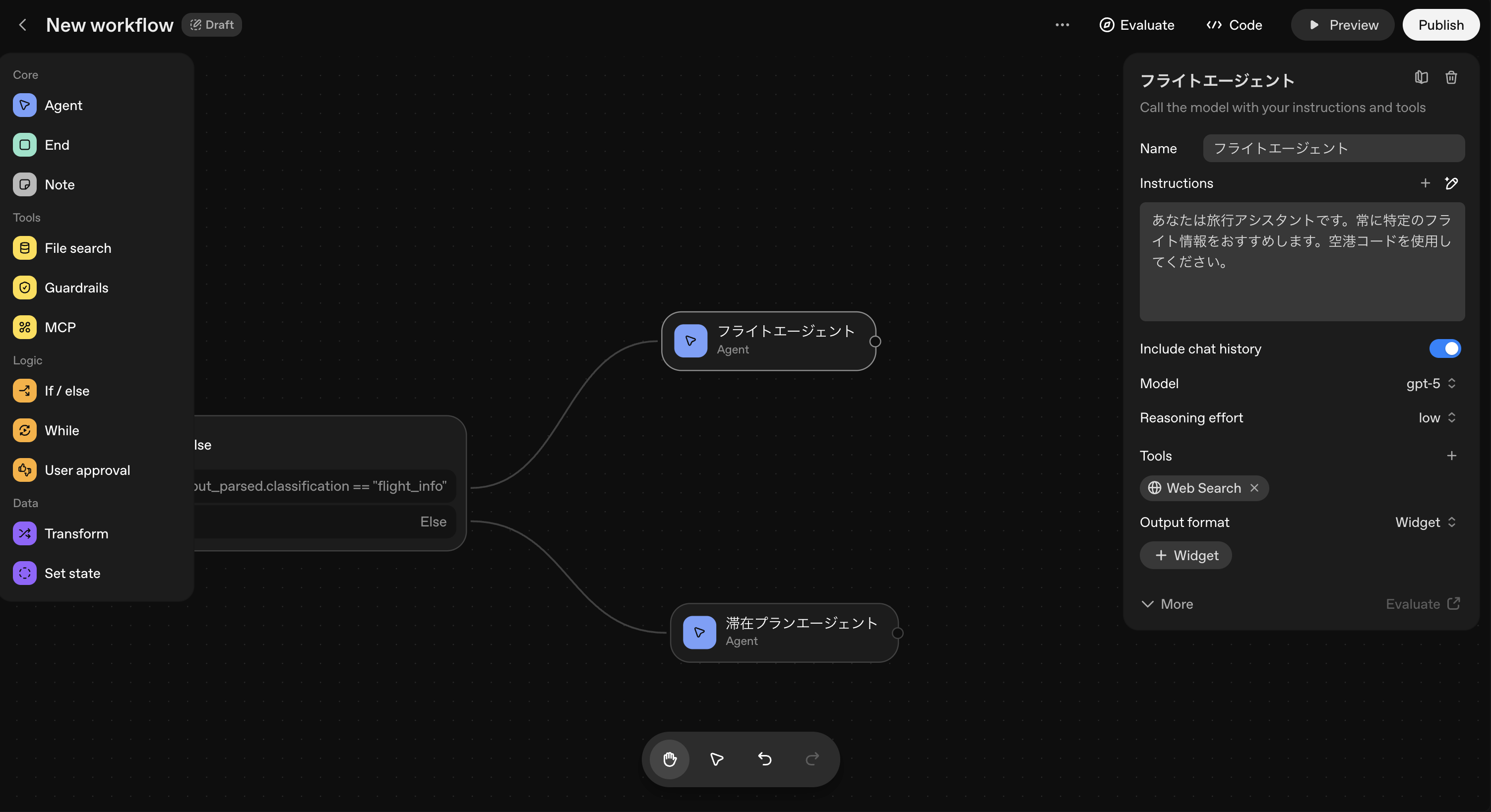Click the generate instructions pencil icon
This screenshot has height=812, width=1491.
click(1451, 183)
